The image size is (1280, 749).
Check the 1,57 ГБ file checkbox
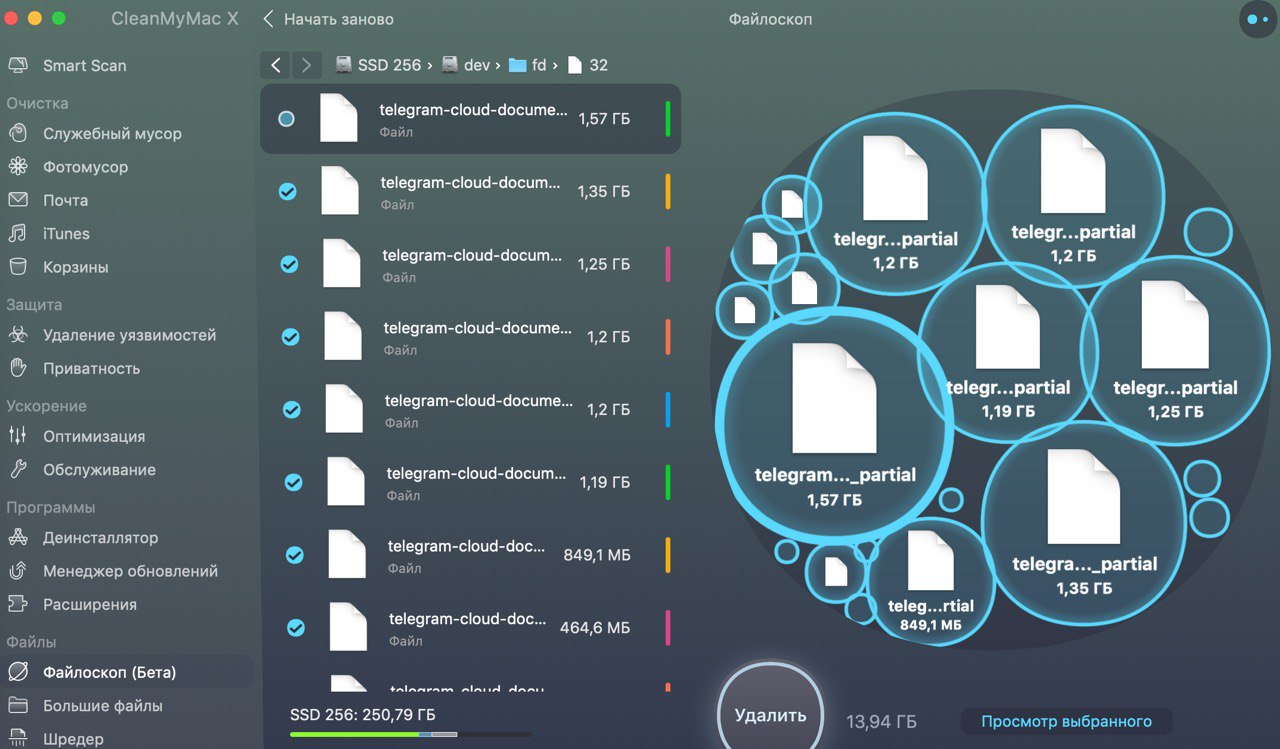287,118
